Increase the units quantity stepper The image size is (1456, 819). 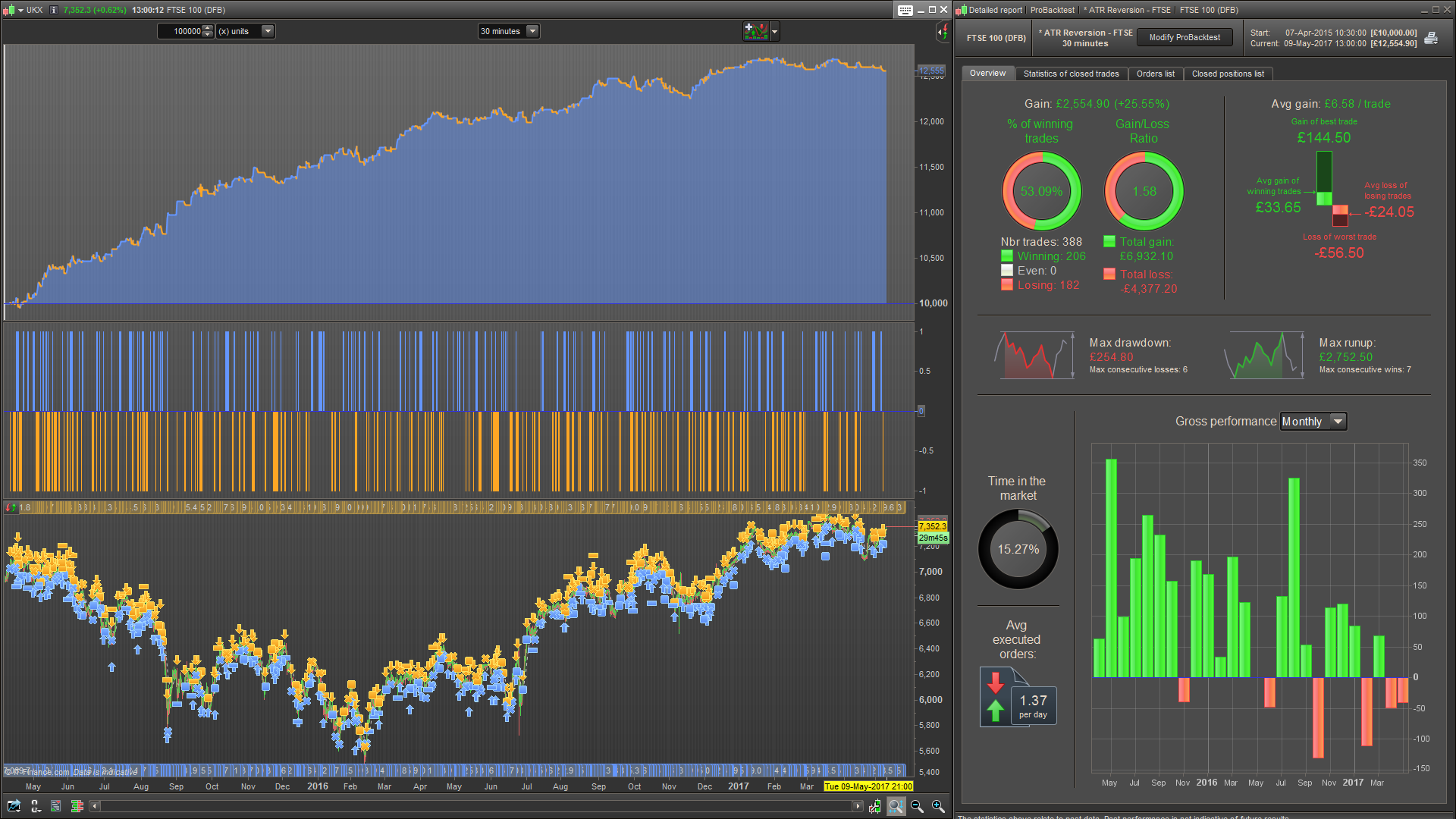(x=208, y=28)
